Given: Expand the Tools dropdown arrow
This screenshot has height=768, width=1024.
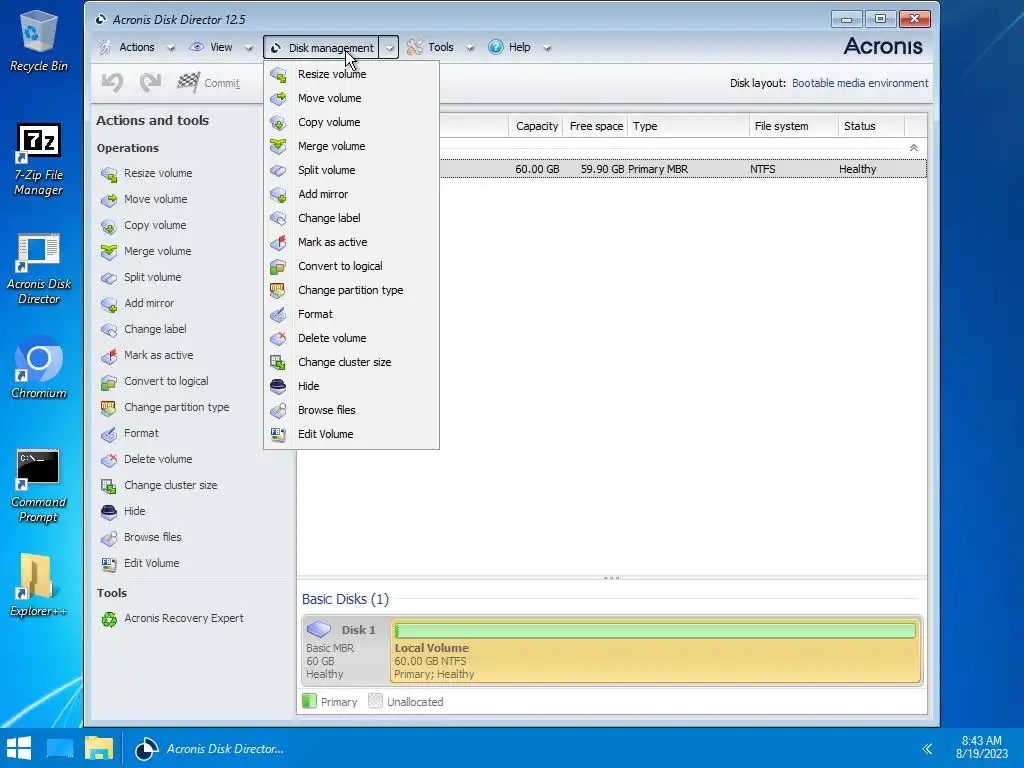Looking at the screenshot, I should coord(470,48).
